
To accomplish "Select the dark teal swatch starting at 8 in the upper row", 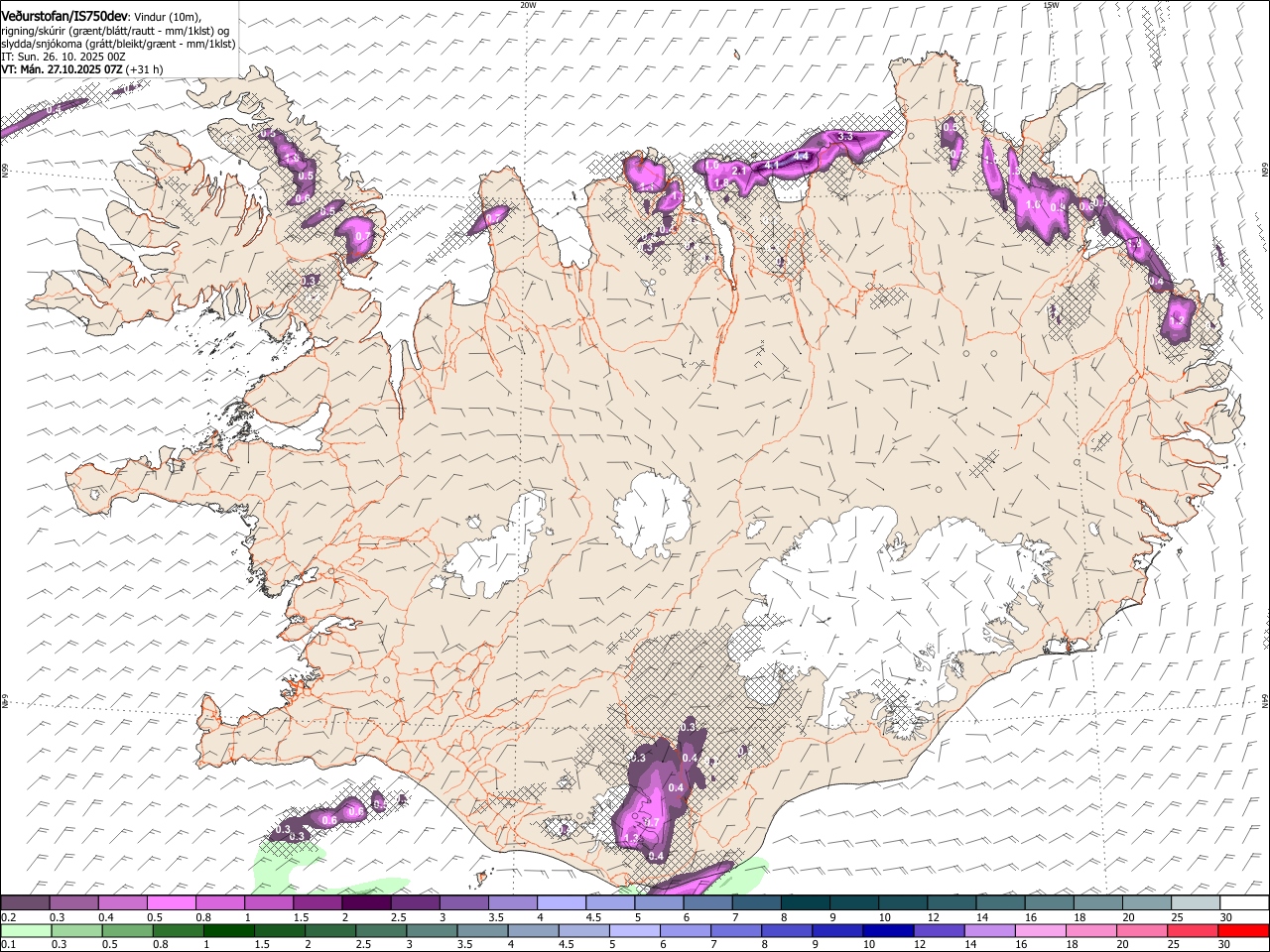I will tap(804, 903).
